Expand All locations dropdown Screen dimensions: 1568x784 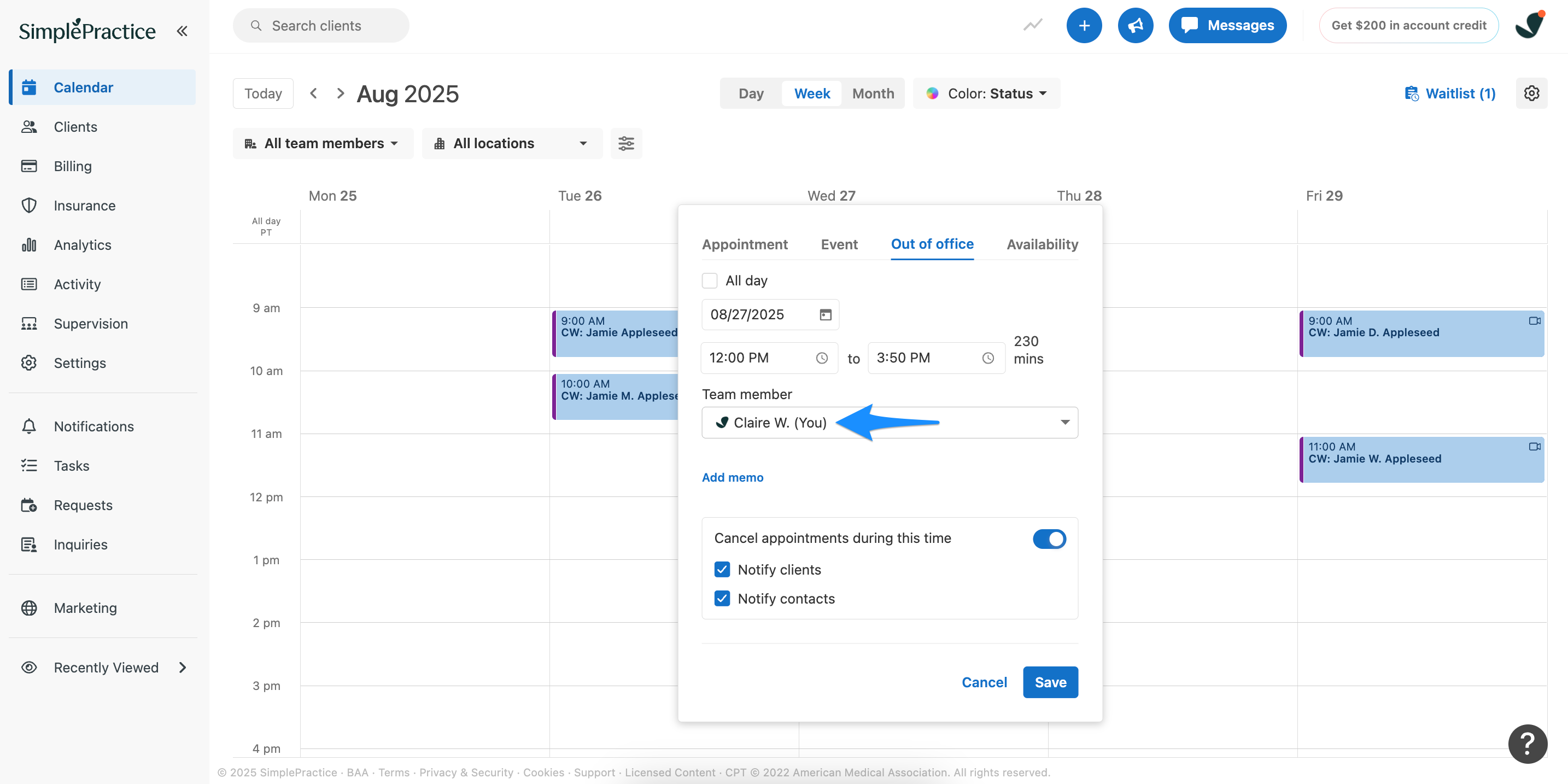pyautogui.click(x=511, y=143)
